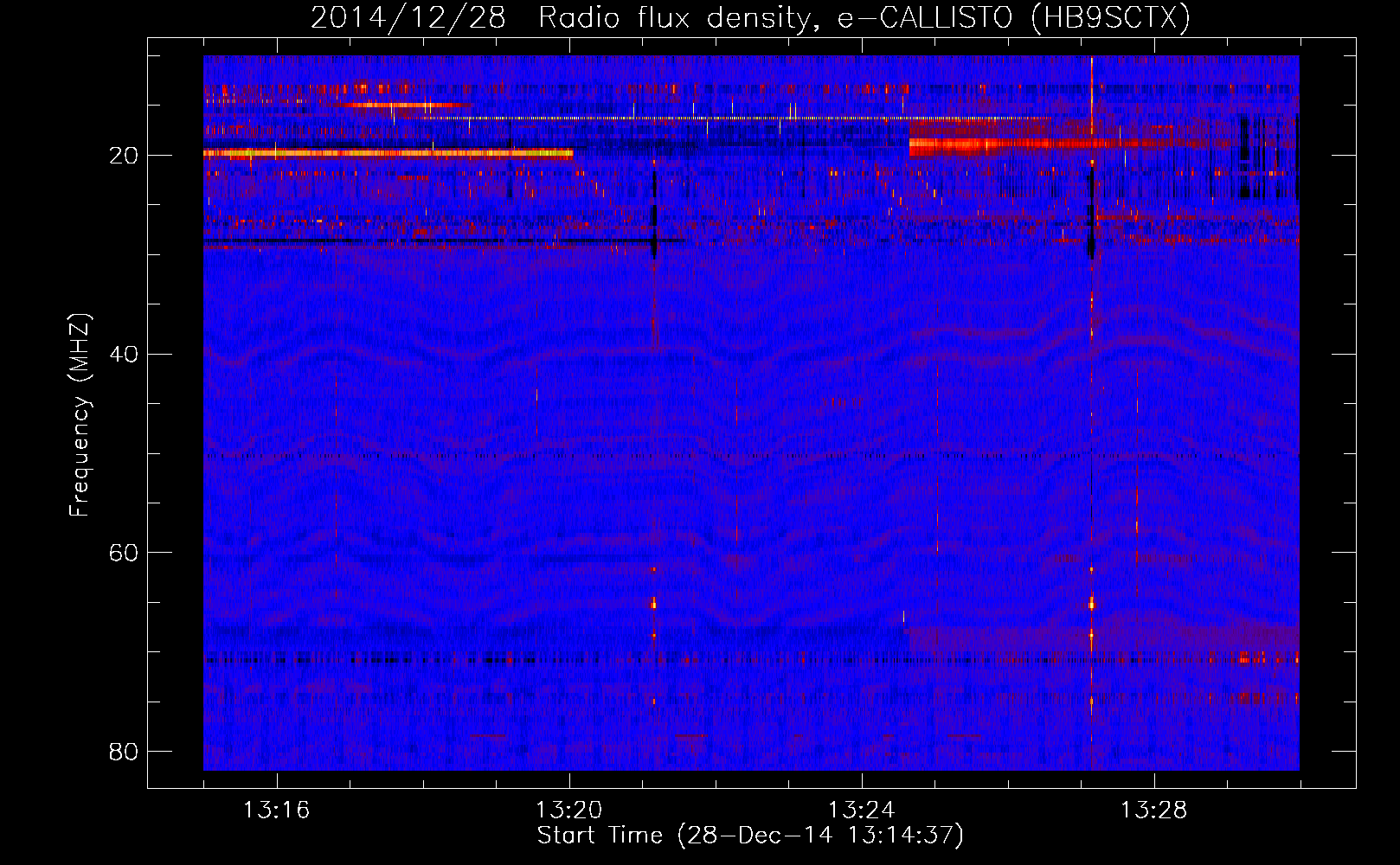
Task: Click the '13:24' time tick label
Action: [x=861, y=811]
